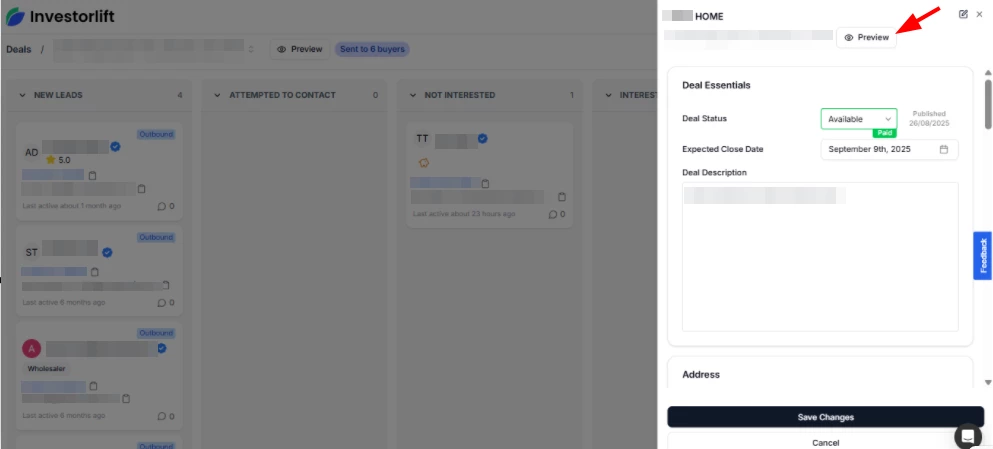Image resolution: width=993 pixels, height=449 pixels.
Task: Click the pink A avatar on the third card
Action: pyautogui.click(x=32, y=348)
